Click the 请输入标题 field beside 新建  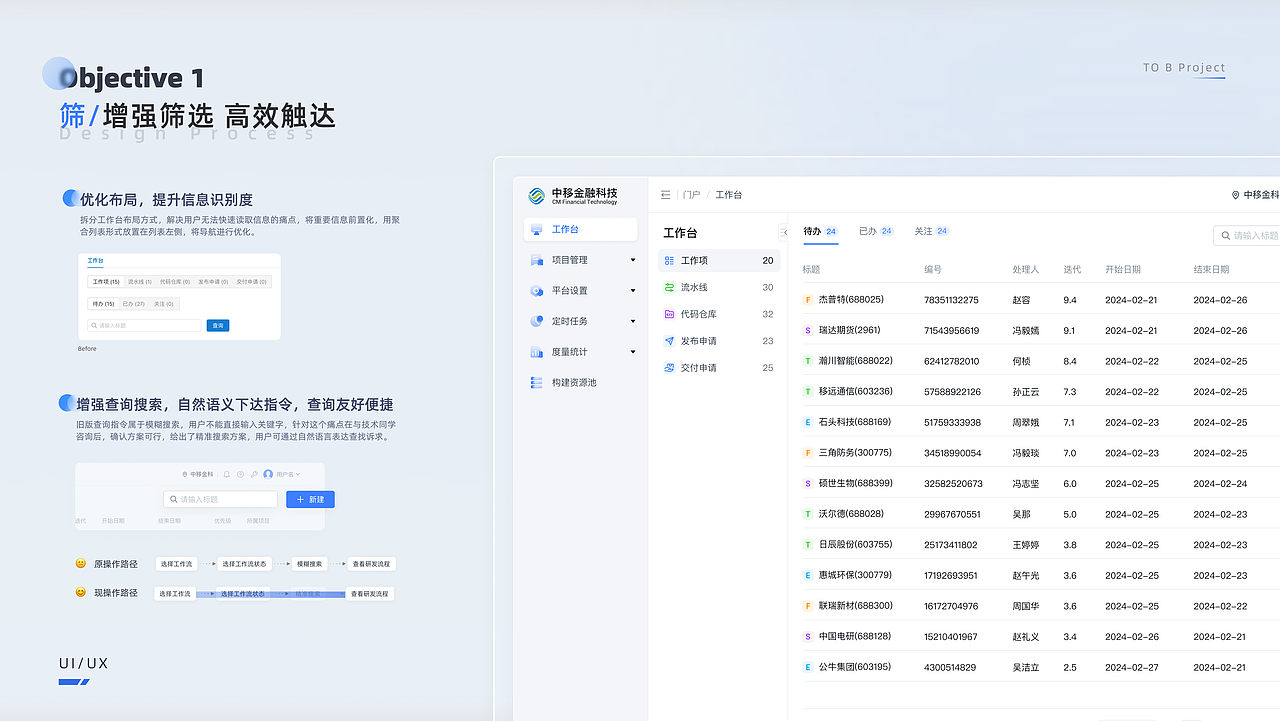[x=221, y=499]
